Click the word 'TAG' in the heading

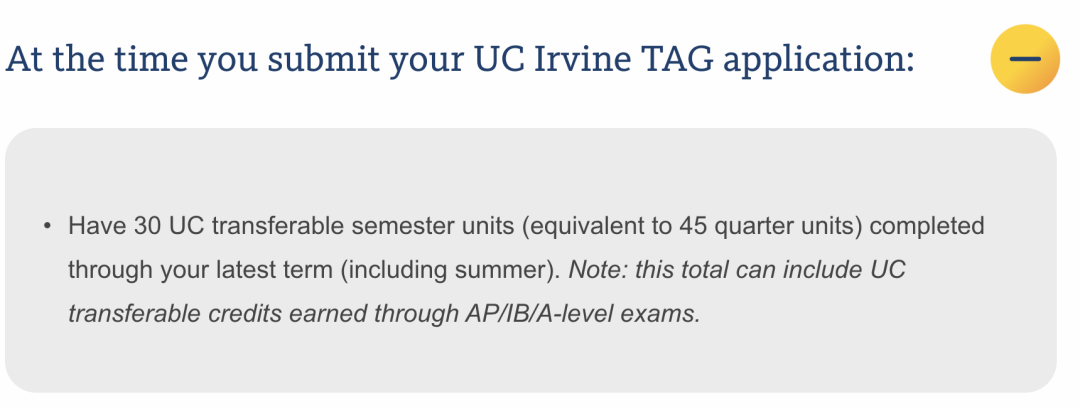(676, 59)
